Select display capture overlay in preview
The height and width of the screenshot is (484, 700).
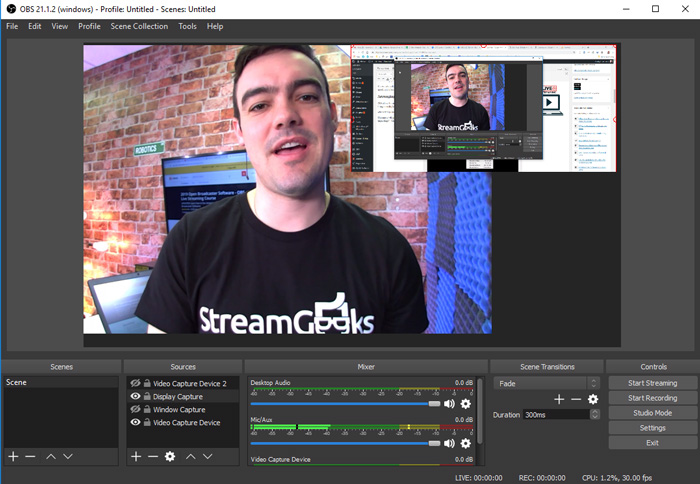(483, 108)
